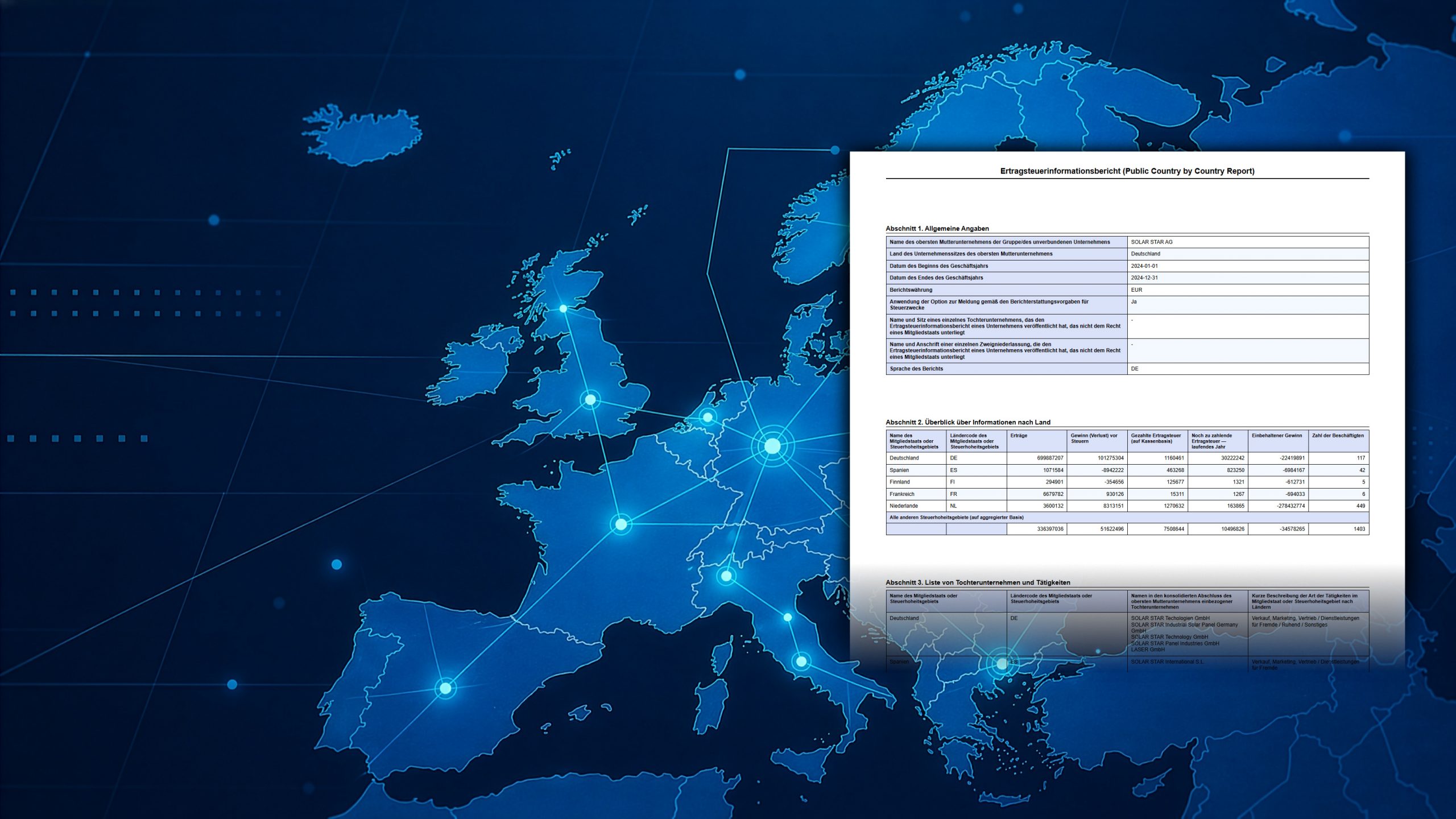Viewport: 1456px width, 819px height.
Task: Click the SOLAR STAR AG company name cell
Action: (1151, 242)
